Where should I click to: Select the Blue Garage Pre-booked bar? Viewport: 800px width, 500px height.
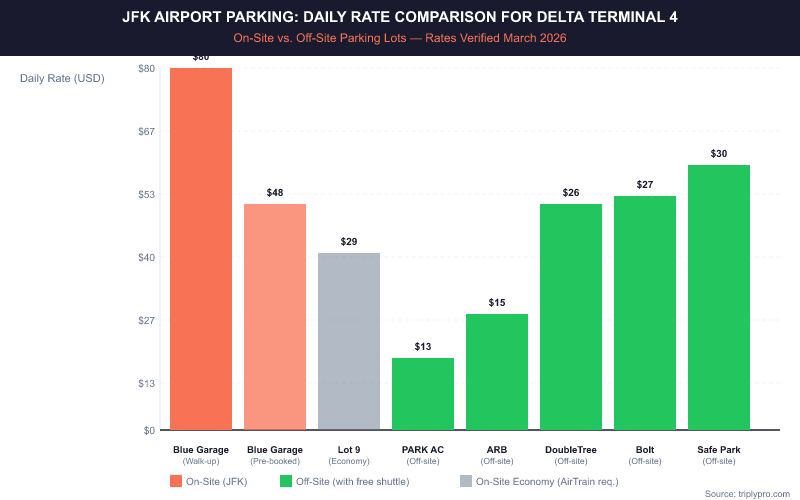275,317
